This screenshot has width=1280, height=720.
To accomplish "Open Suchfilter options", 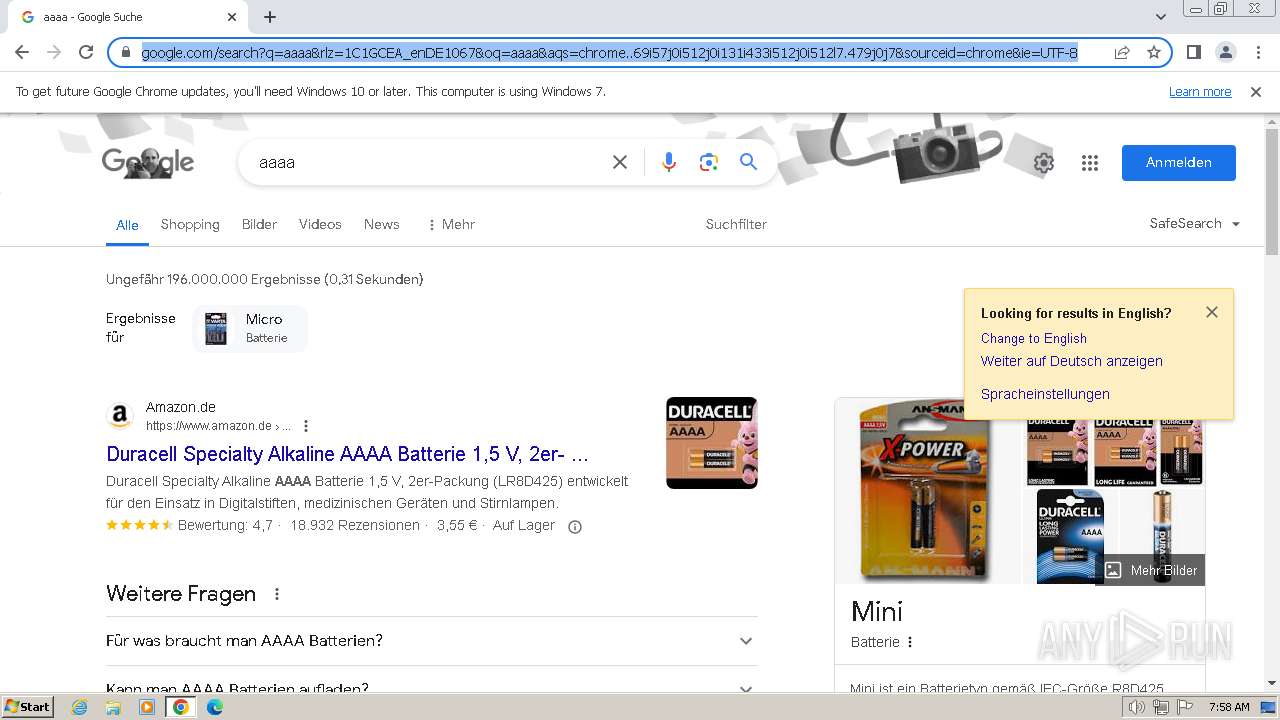I will click(736, 224).
